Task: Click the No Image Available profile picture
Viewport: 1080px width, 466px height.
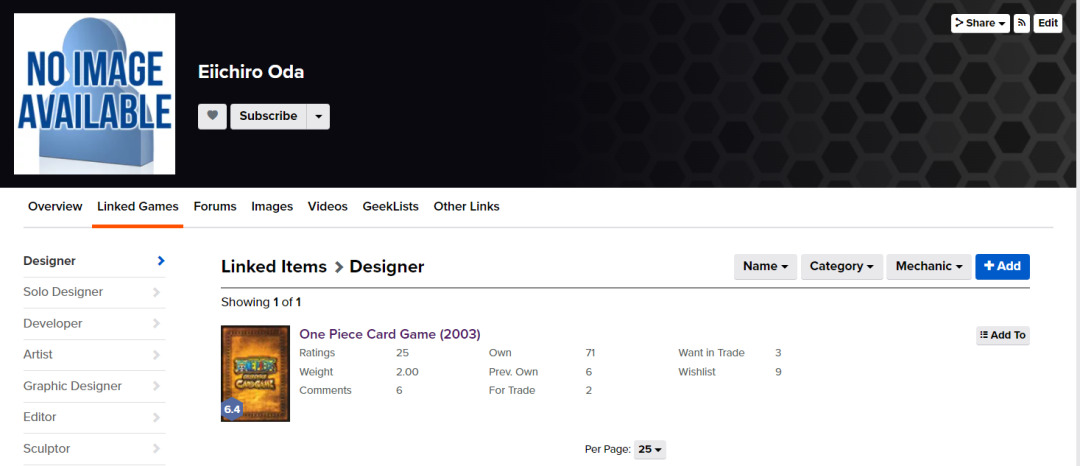Action: (x=94, y=94)
